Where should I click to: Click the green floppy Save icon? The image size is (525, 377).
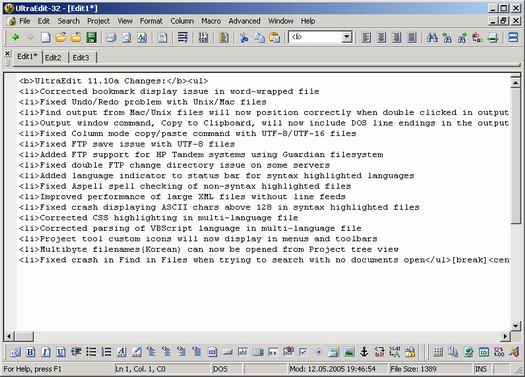click(91, 37)
